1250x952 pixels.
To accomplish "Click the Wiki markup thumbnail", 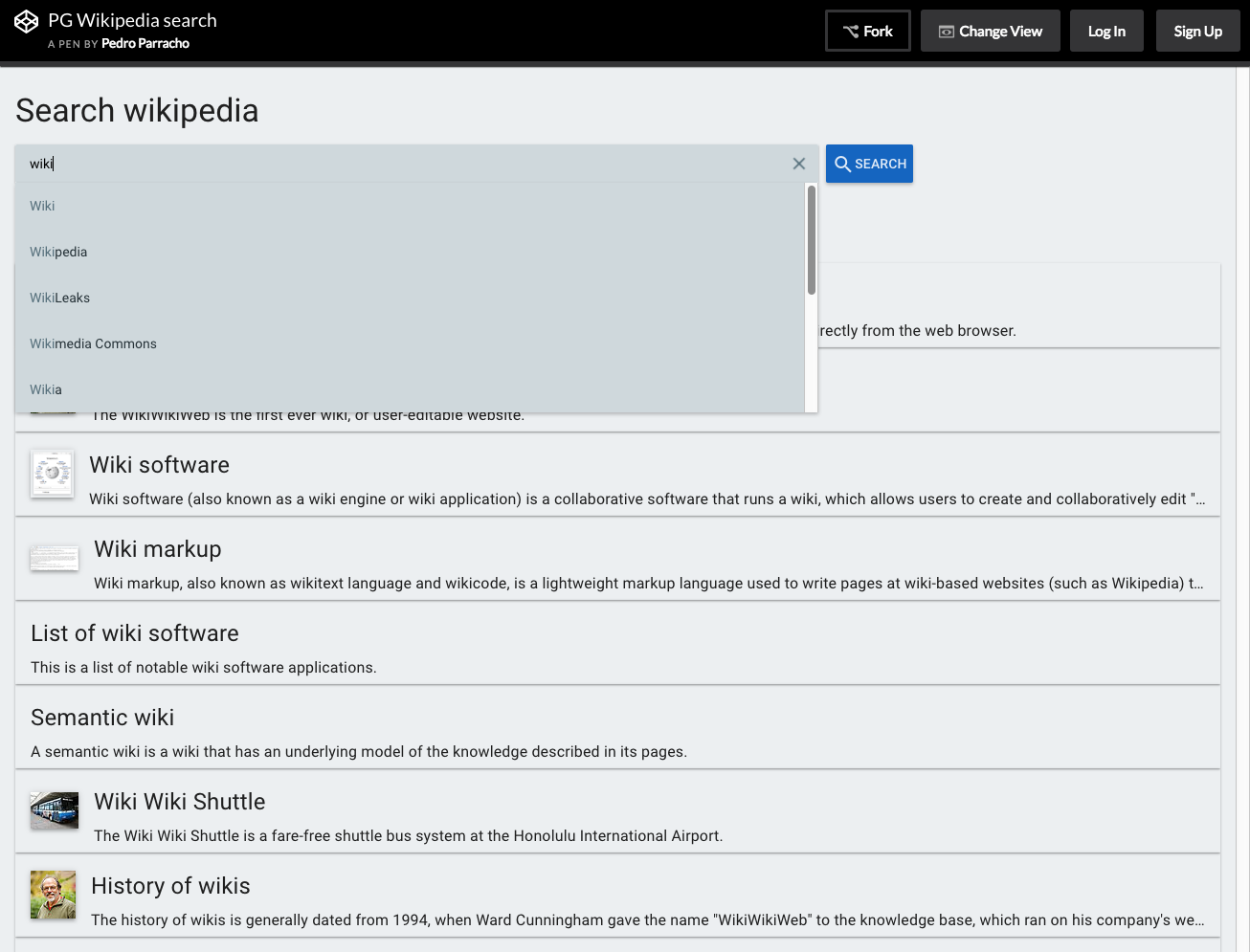I will pos(54,558).
